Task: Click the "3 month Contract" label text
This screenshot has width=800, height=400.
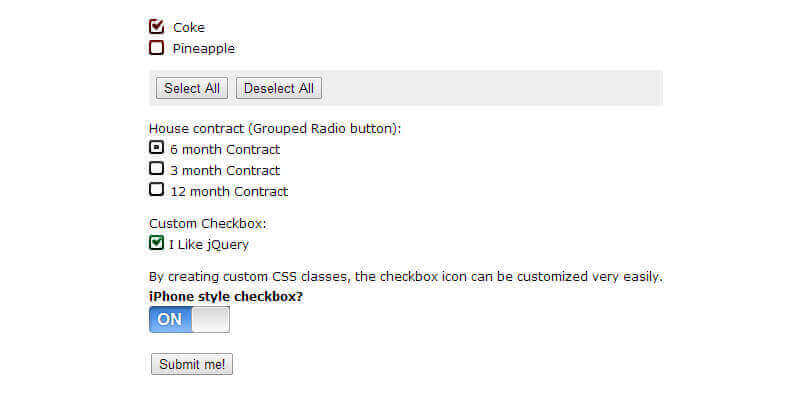Action: tap(225, 171)
